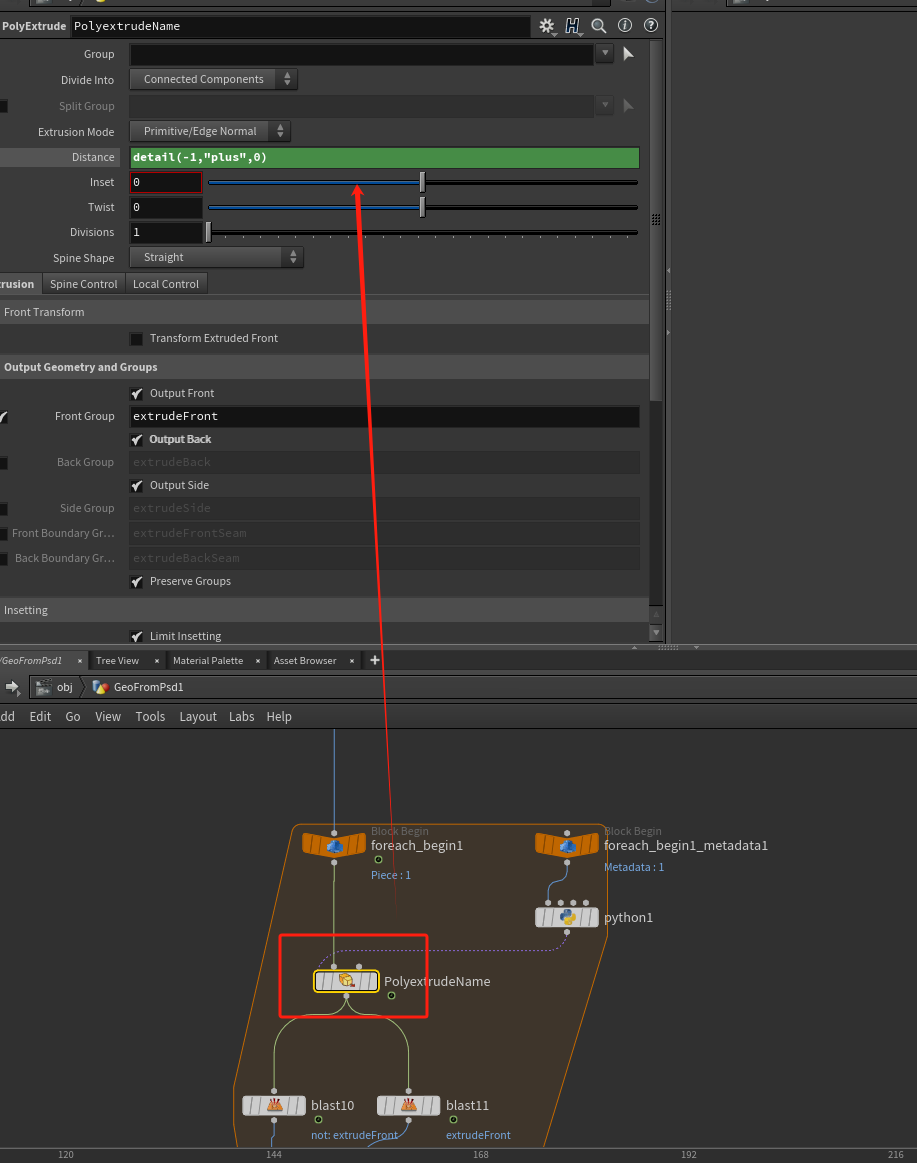Expand the Spine Shape dropdown
The height and width of the screenshot is (1163, 917).
click(216, 258)
